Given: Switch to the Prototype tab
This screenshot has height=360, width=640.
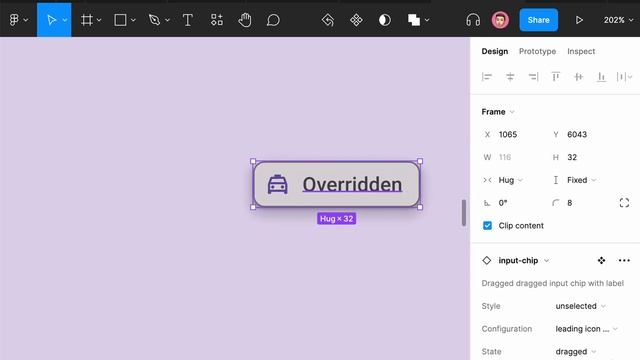Looking at the screenshot, I should [x=537, y=51].
